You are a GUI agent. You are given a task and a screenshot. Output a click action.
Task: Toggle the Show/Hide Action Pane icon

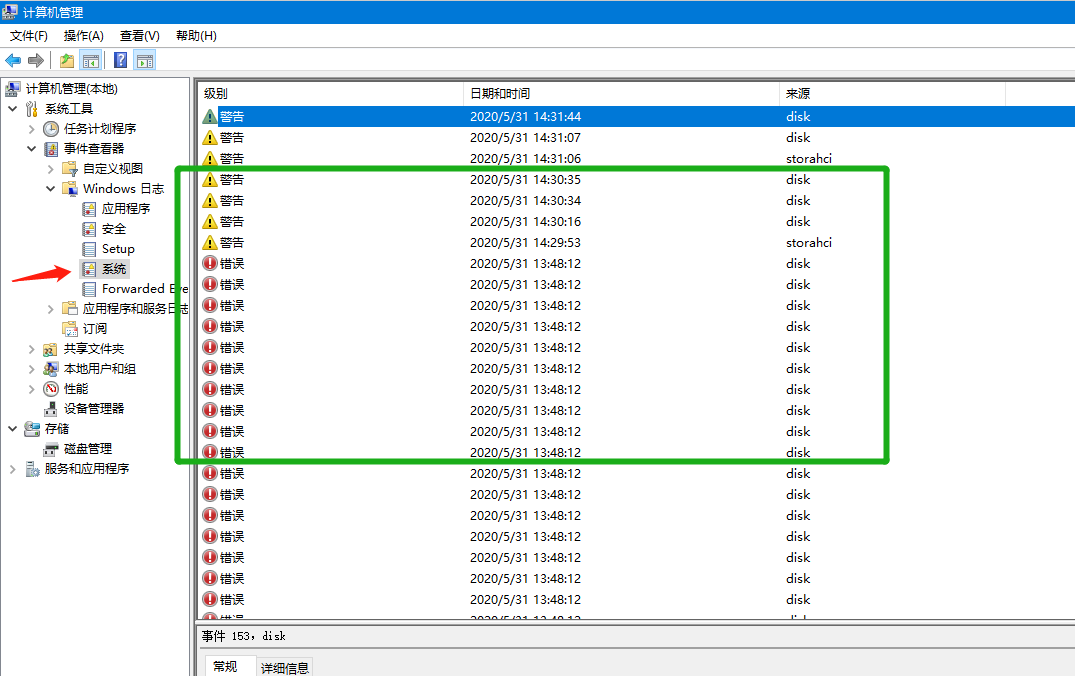[145, 60]
